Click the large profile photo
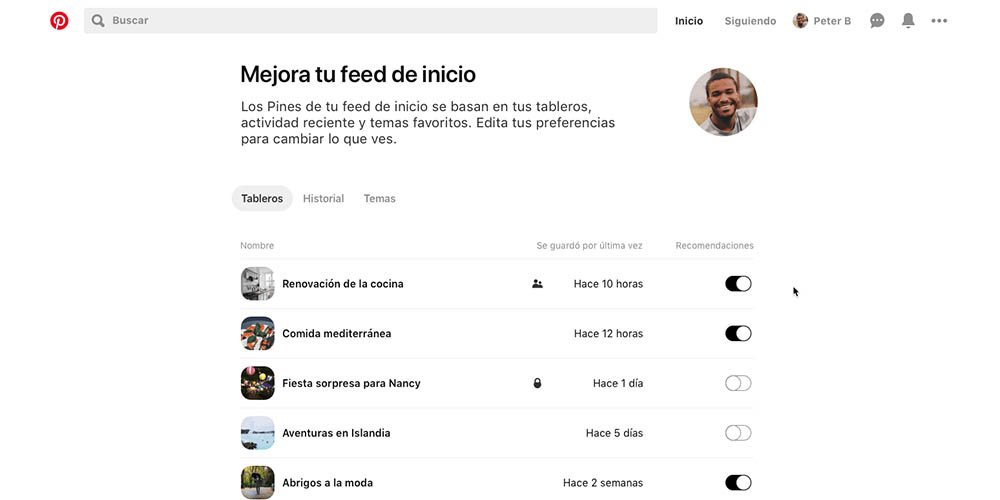 pos(723,102)
